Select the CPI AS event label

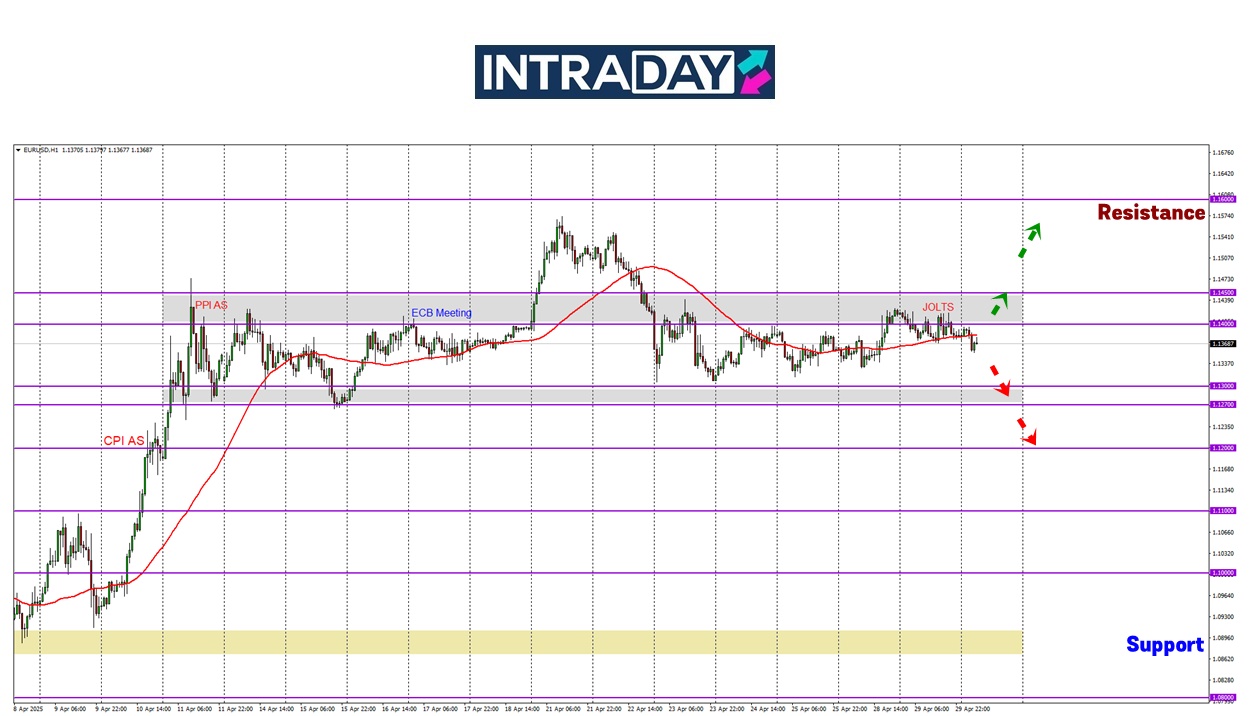124,440
